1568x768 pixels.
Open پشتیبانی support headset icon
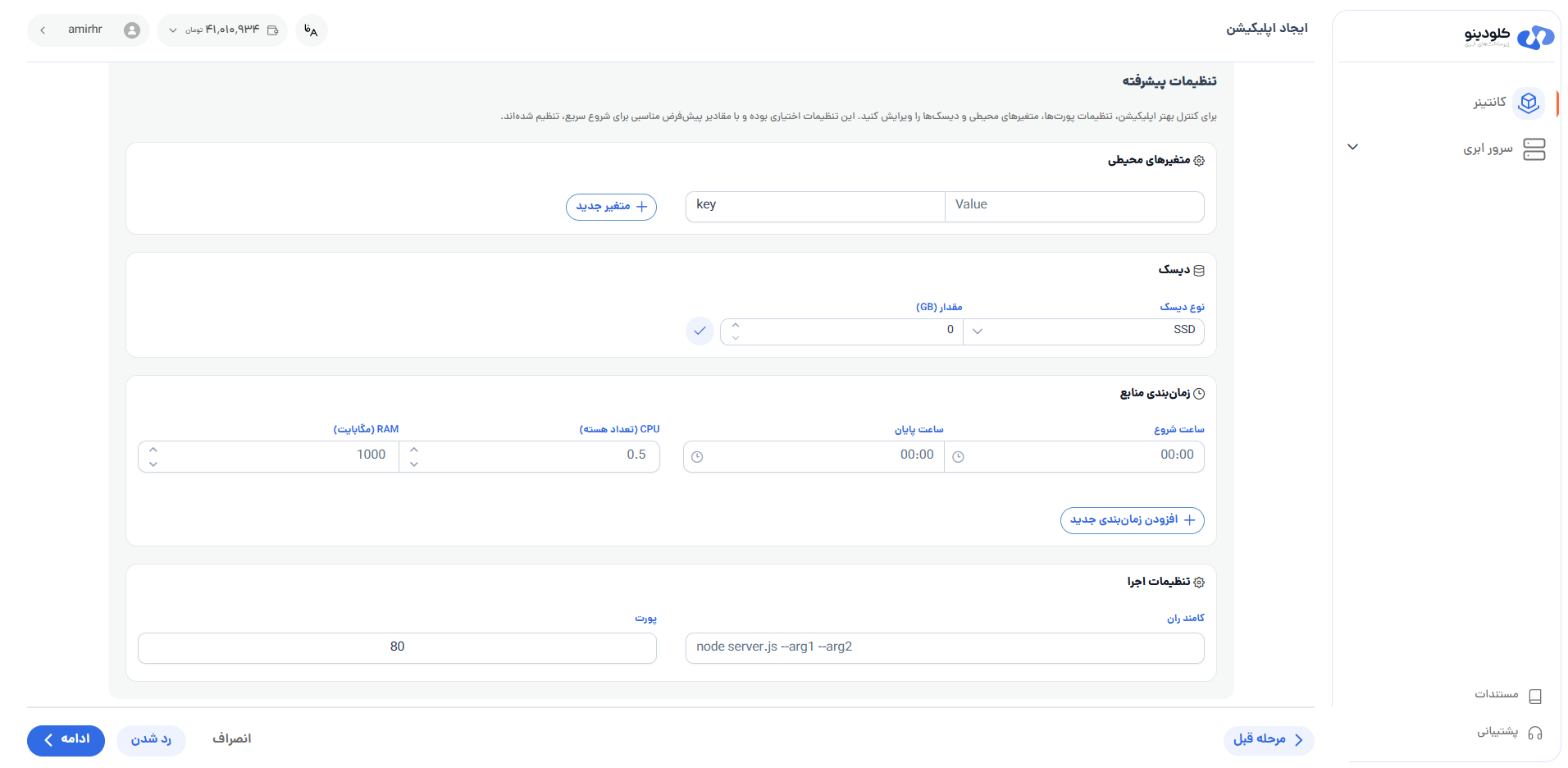click(x=1535, y=733)
